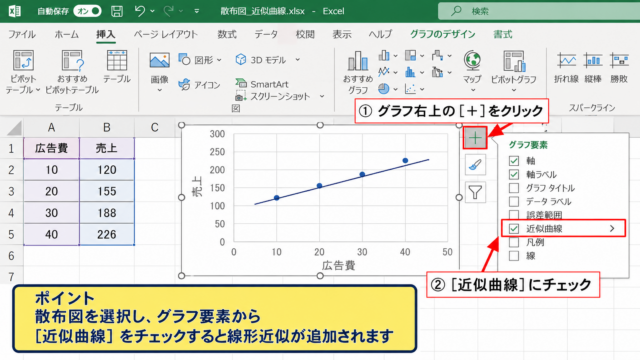Toggle AutoSave switch off
This screenshot has width=640, height=360.
87,11
